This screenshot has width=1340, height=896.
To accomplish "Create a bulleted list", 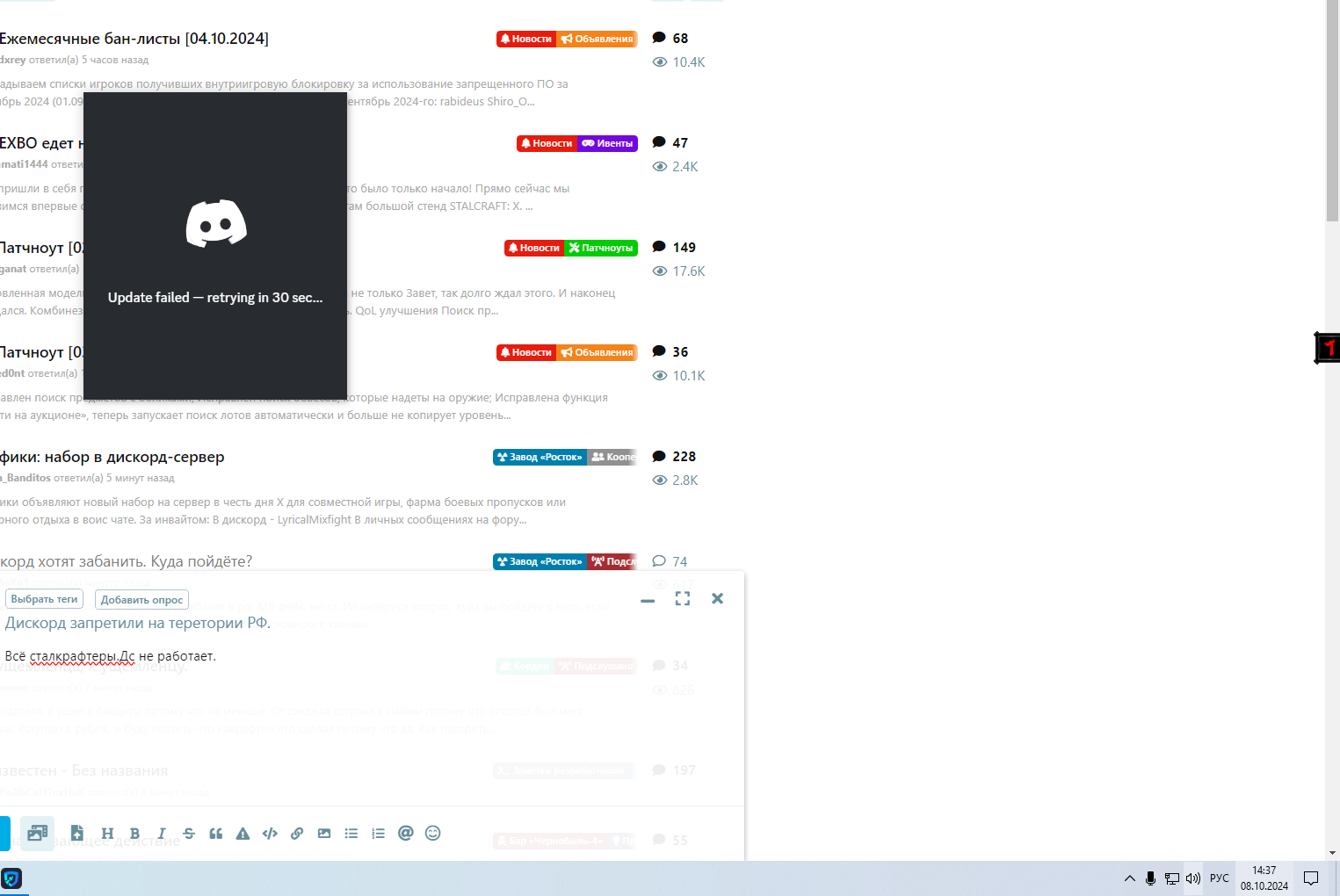I will 351,834.
